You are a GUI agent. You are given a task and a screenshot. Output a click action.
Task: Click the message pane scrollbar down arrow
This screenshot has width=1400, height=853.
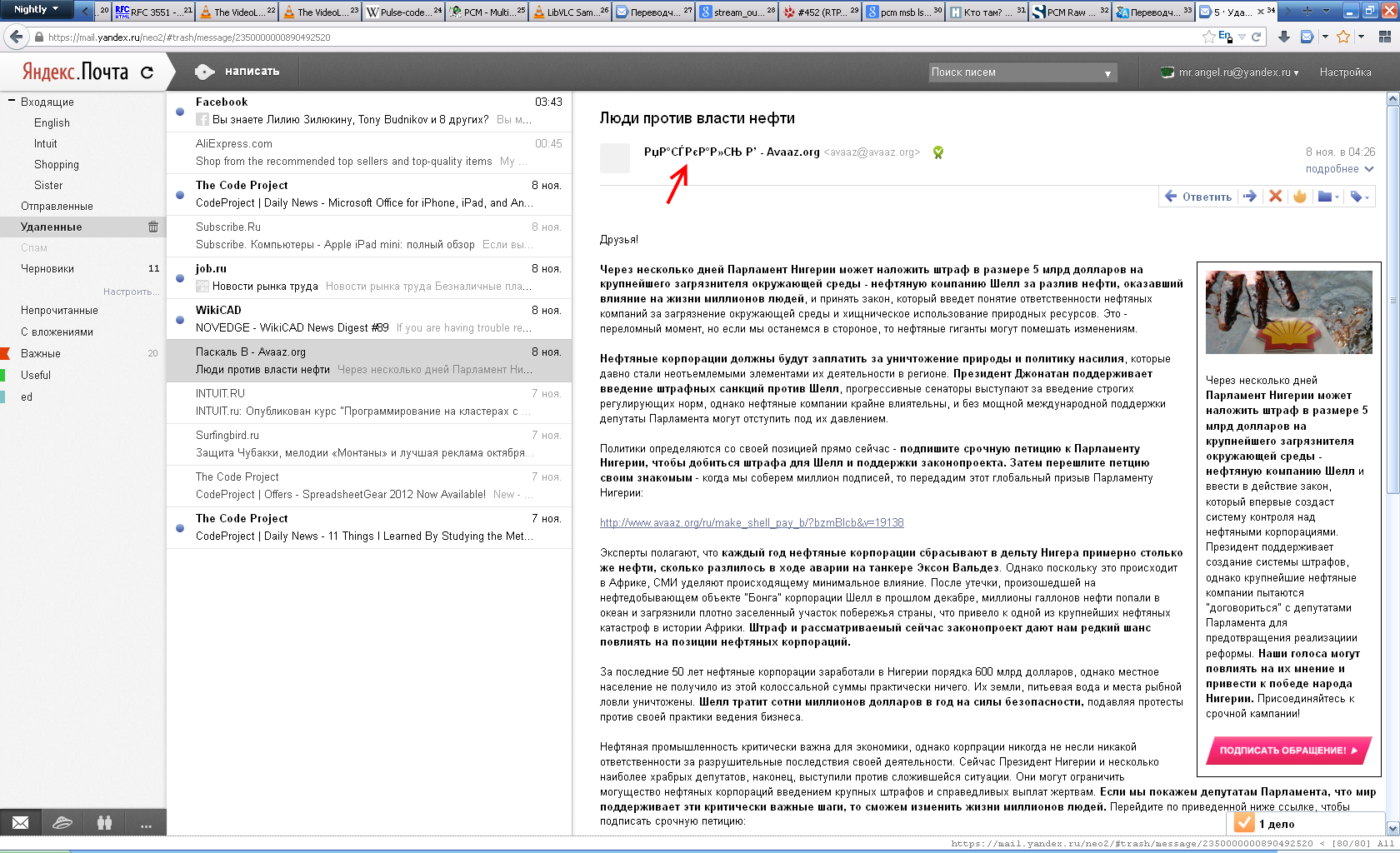pos(1392,828)
